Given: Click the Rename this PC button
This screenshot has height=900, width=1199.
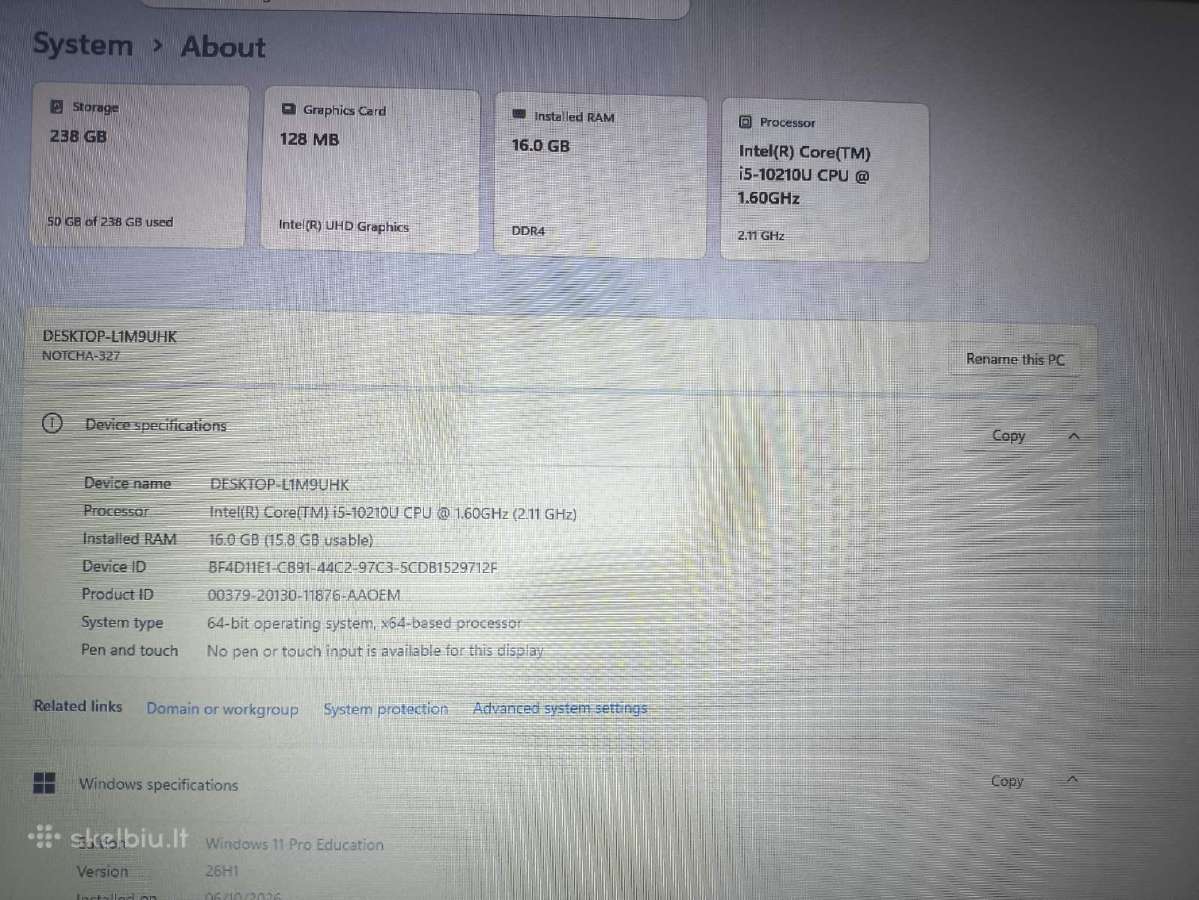Looking at the screenshot, I should tap(1015, 359).
